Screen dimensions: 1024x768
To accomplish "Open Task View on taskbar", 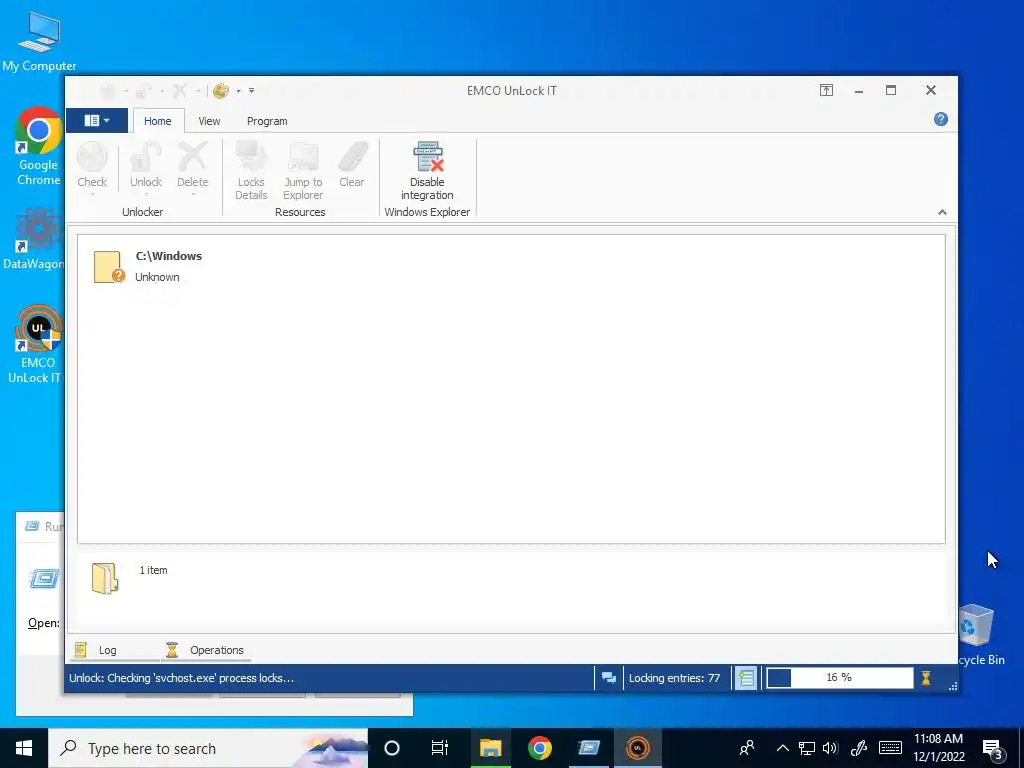I will (440, 748).
